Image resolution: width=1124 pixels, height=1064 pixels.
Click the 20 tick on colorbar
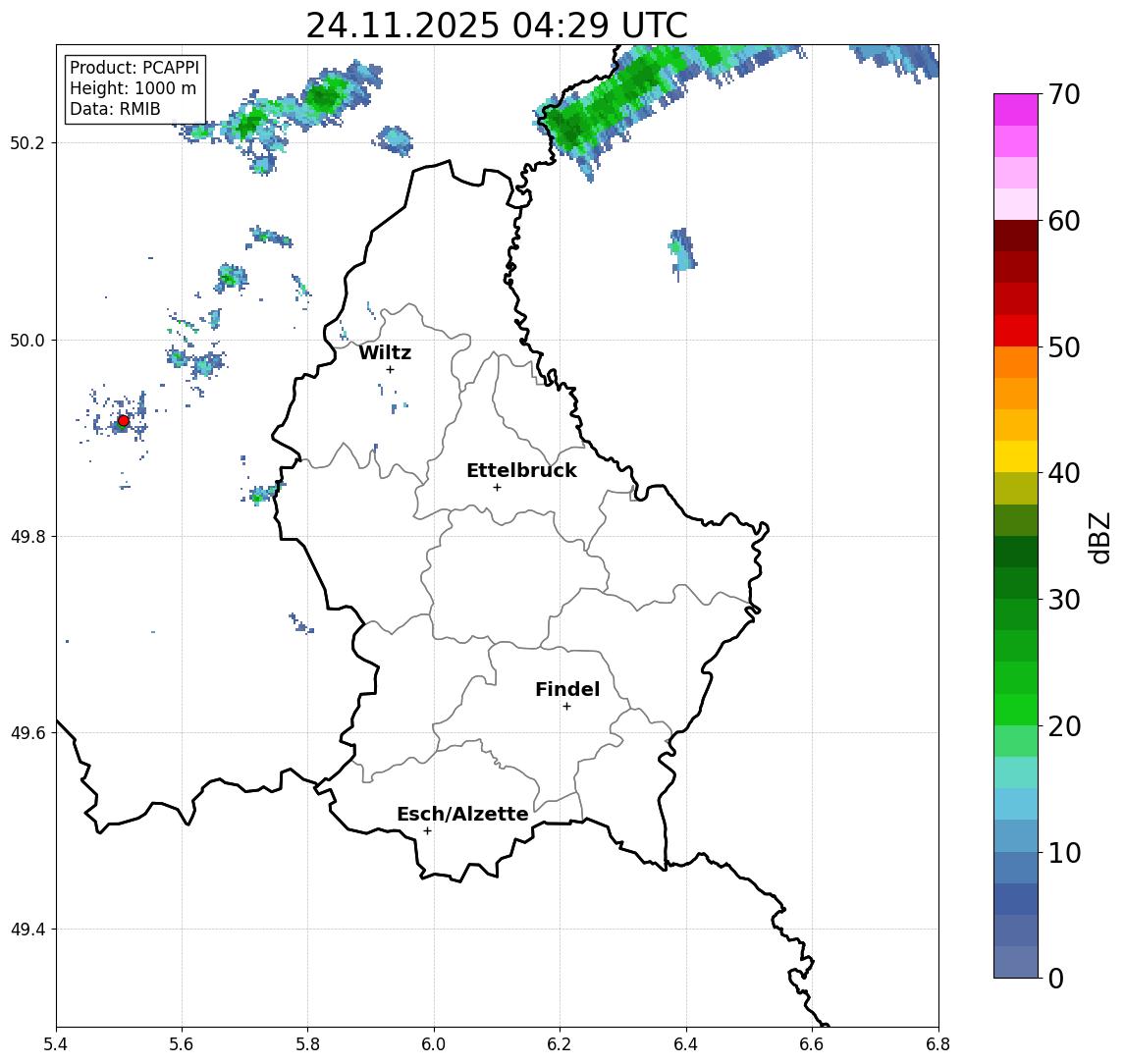[1063, 725]
